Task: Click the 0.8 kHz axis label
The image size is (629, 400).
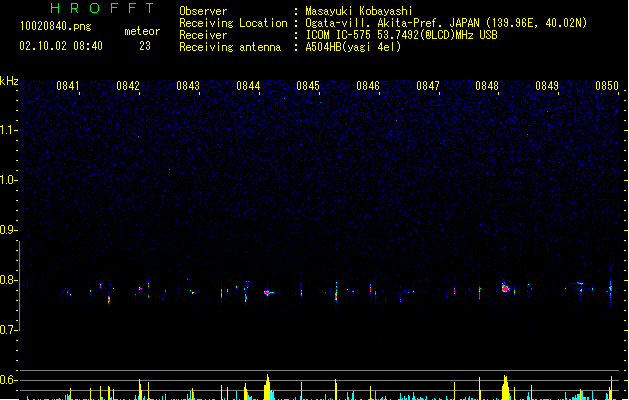Action: [x=8, y=280]
